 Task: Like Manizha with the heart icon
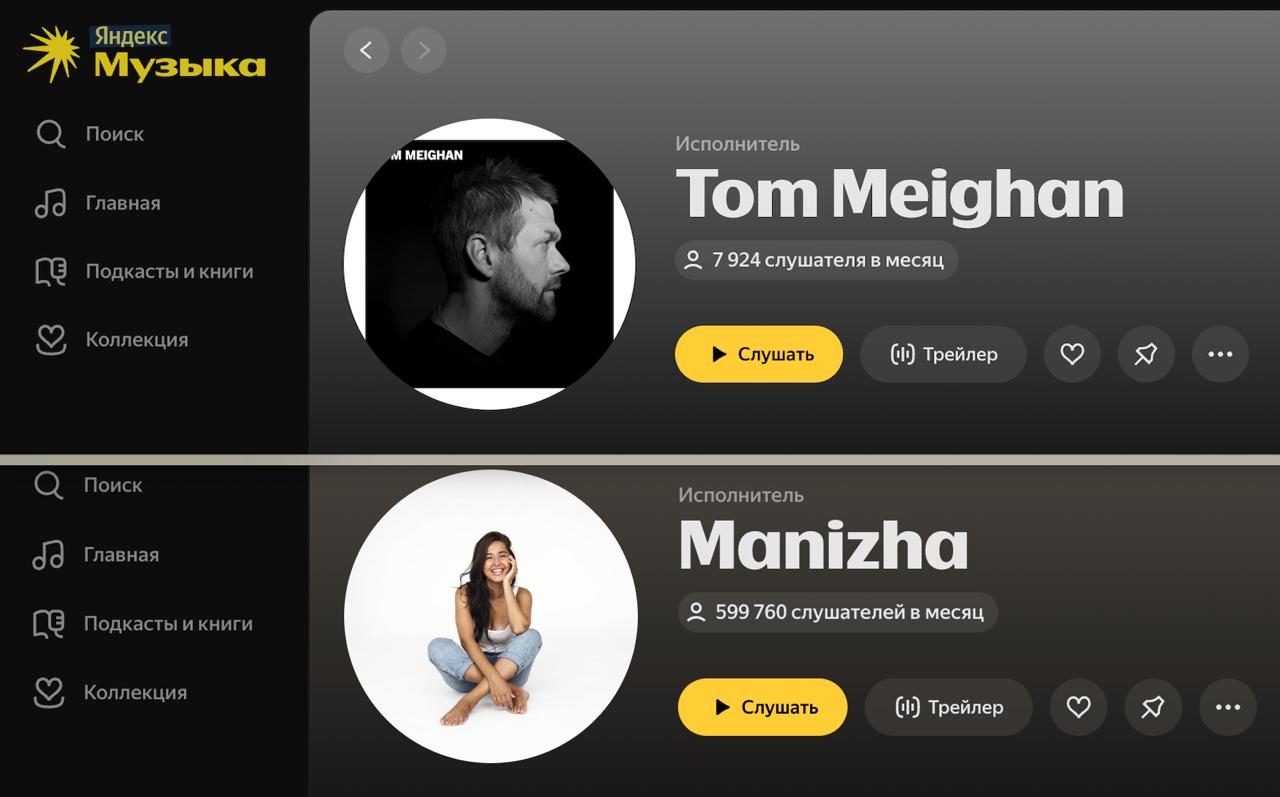(1078, 707)
